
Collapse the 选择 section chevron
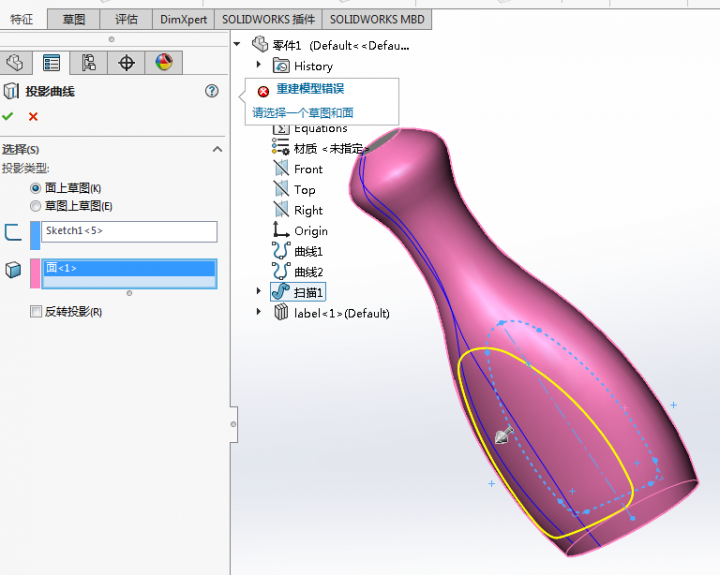[217, 149]
